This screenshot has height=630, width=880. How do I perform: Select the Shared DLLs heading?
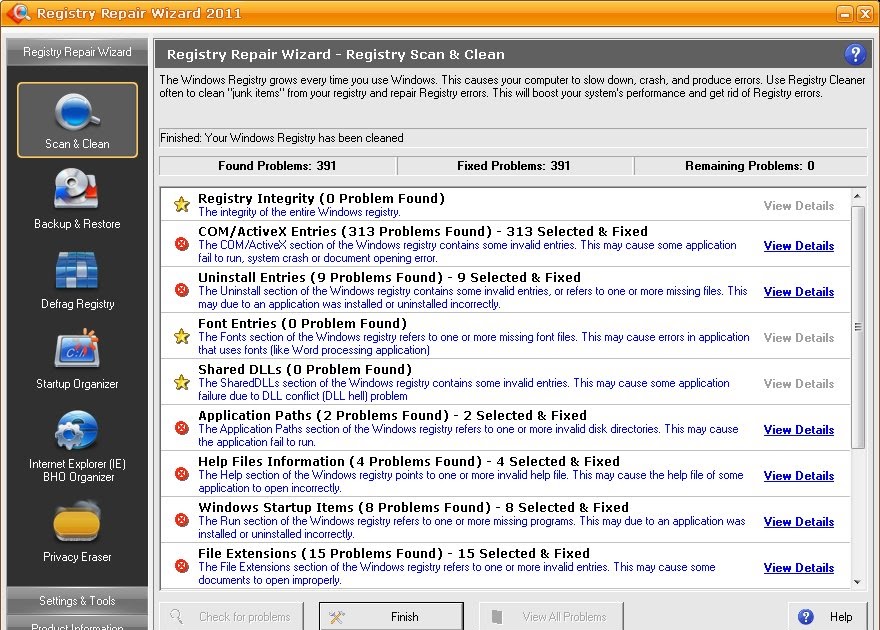(x=305, y=370)
